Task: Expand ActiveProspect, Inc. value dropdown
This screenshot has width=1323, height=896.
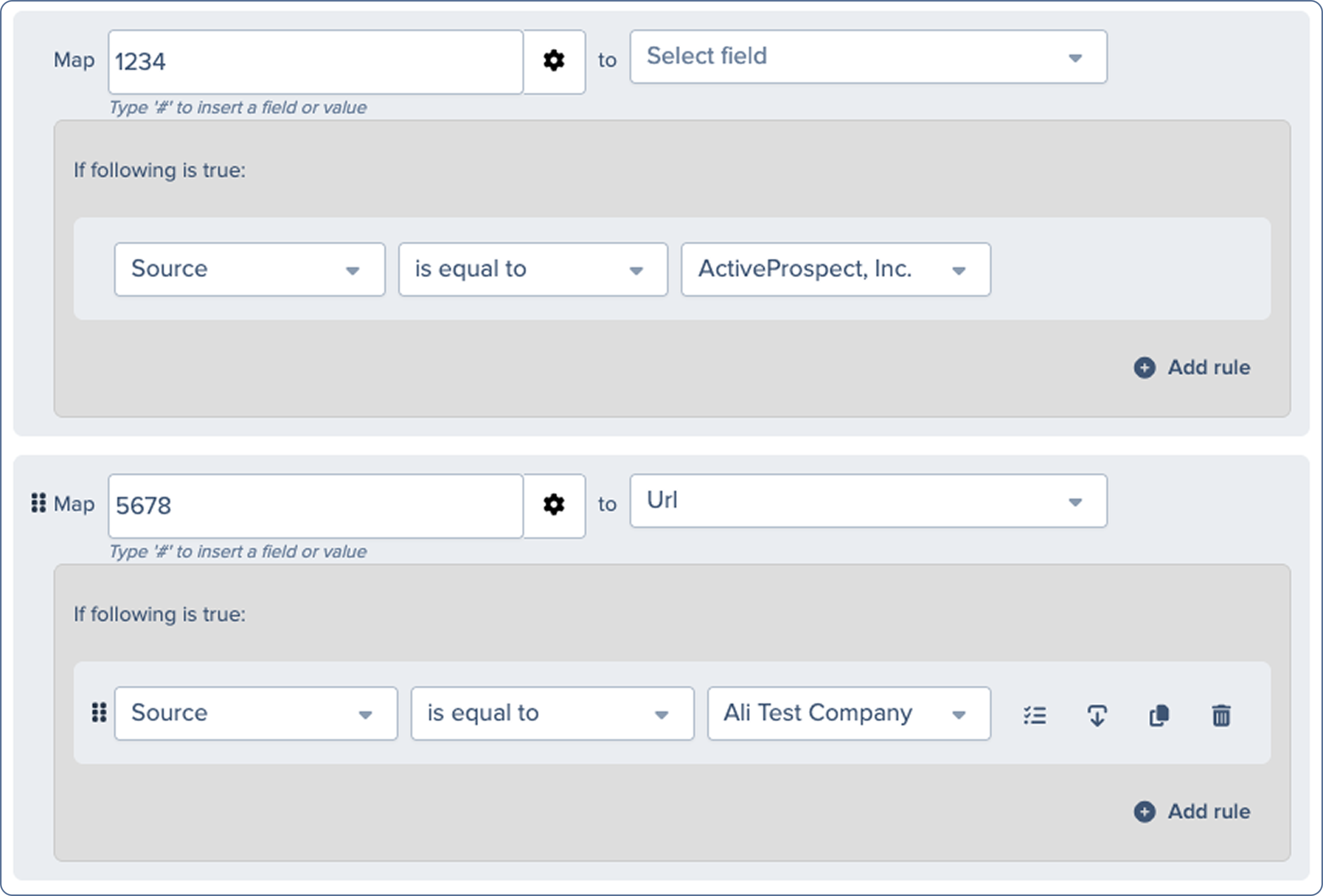Action: 835,270
